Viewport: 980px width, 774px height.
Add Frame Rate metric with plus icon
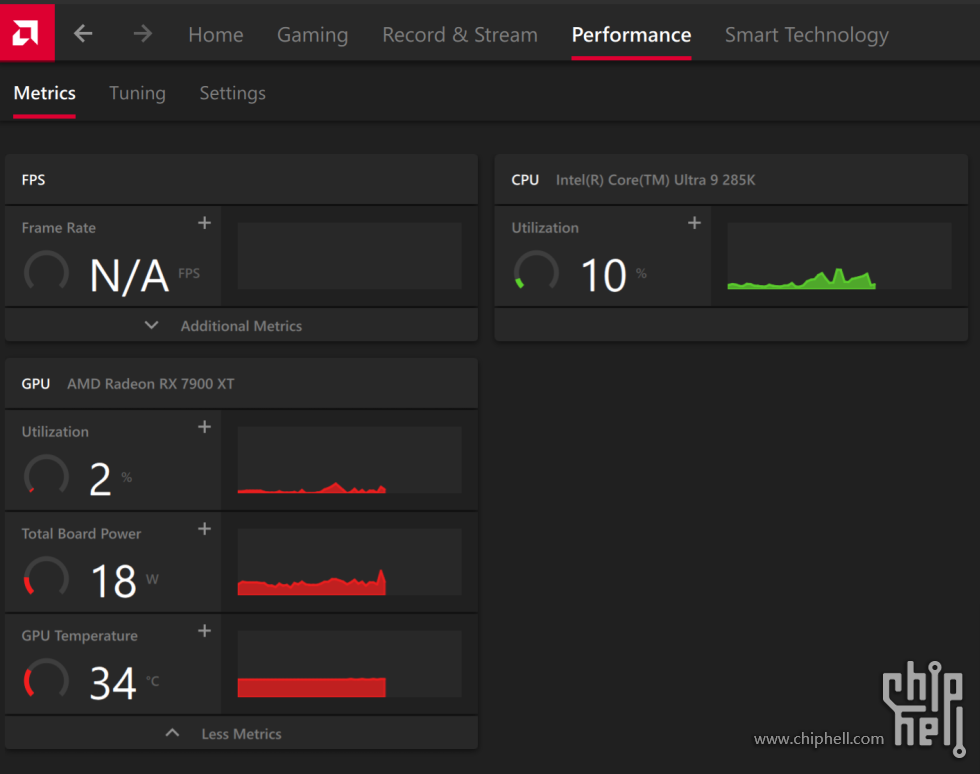[204, 223]
